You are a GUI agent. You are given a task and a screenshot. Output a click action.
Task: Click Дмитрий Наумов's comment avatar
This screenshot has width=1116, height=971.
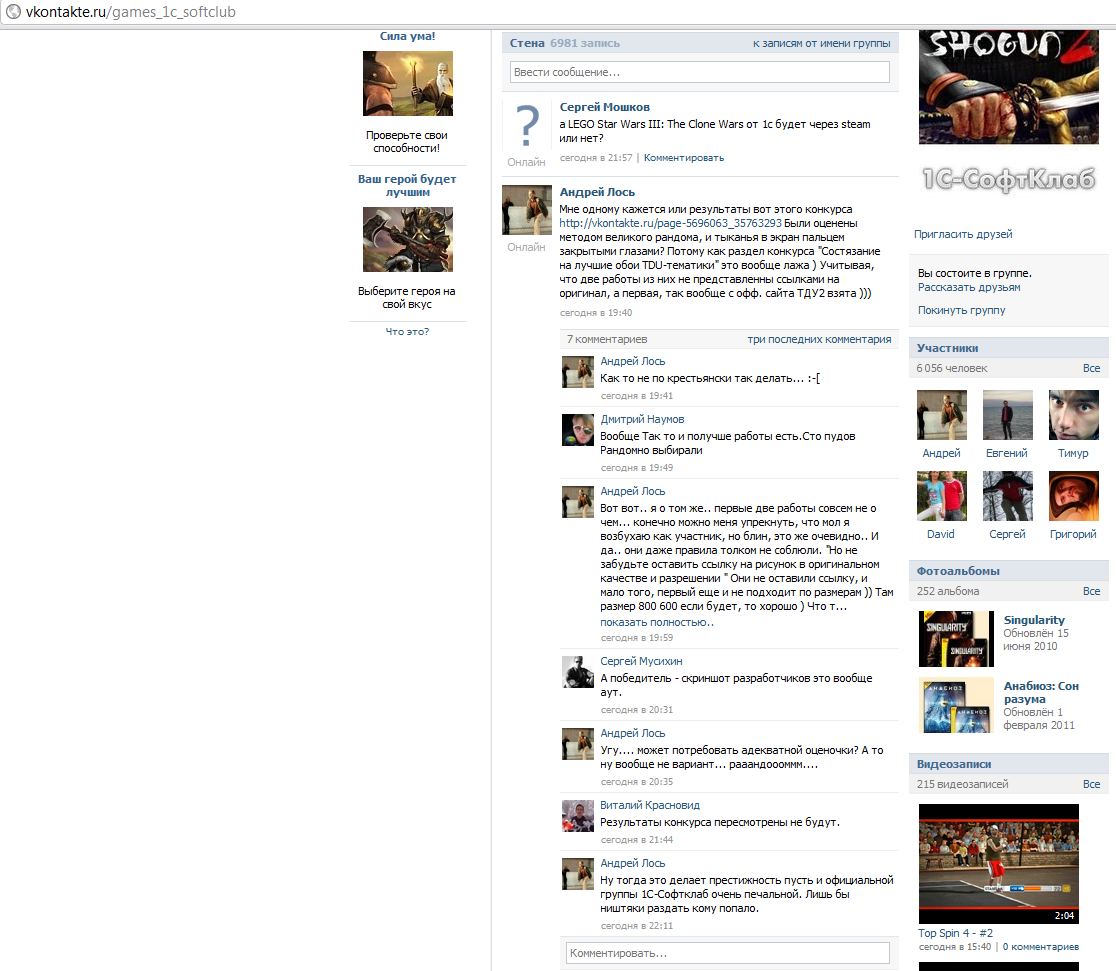(578, 430)
